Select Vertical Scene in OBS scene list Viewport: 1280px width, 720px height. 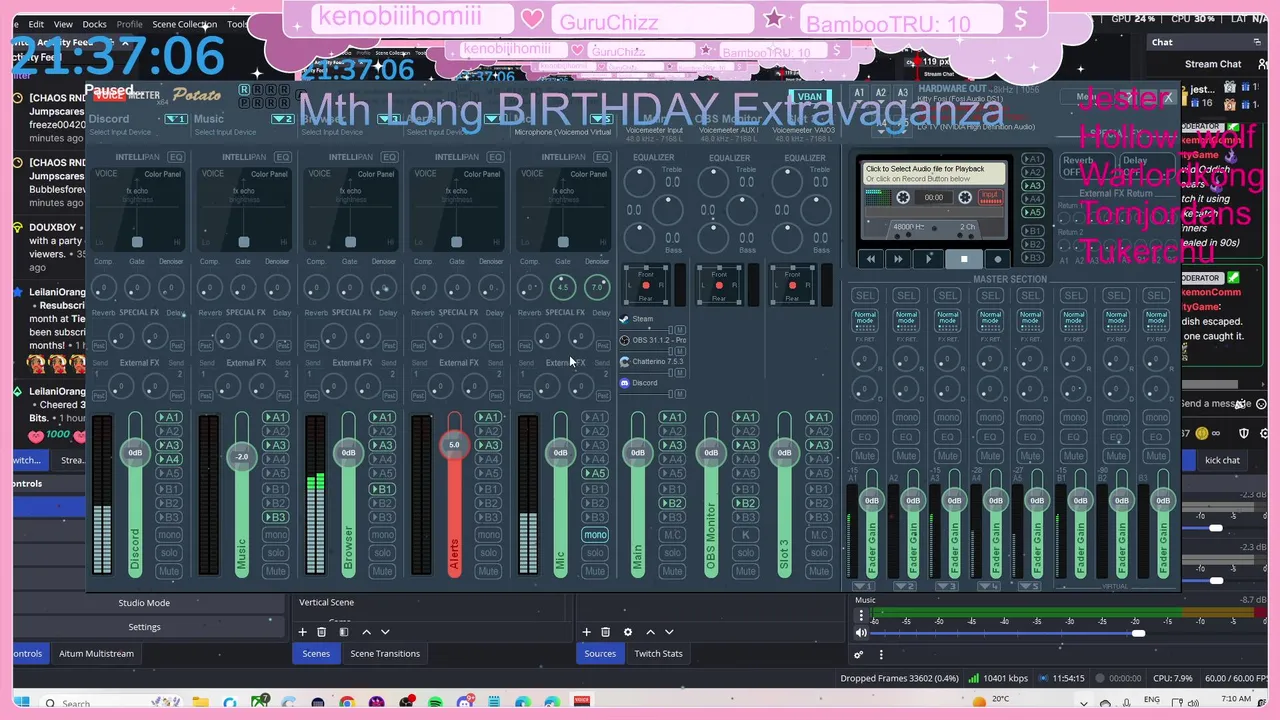pos(326,602)
